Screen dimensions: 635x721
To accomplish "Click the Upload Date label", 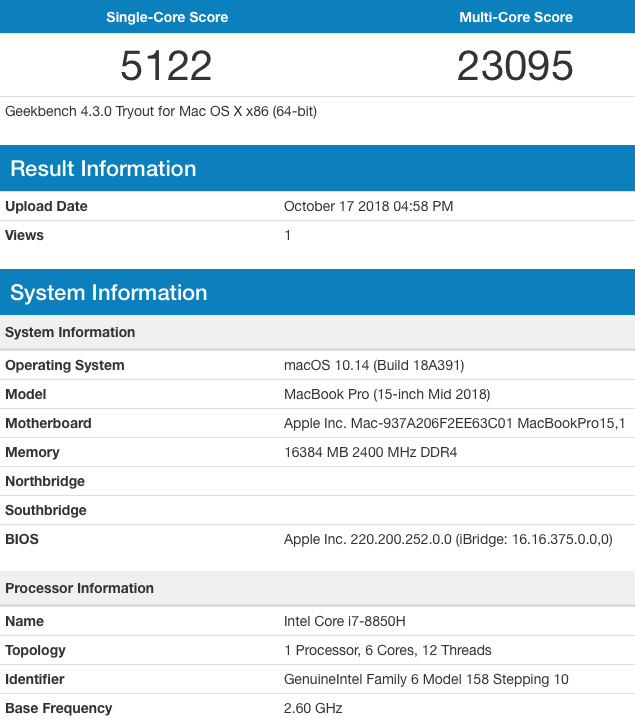I will click(x=46, y=206).
